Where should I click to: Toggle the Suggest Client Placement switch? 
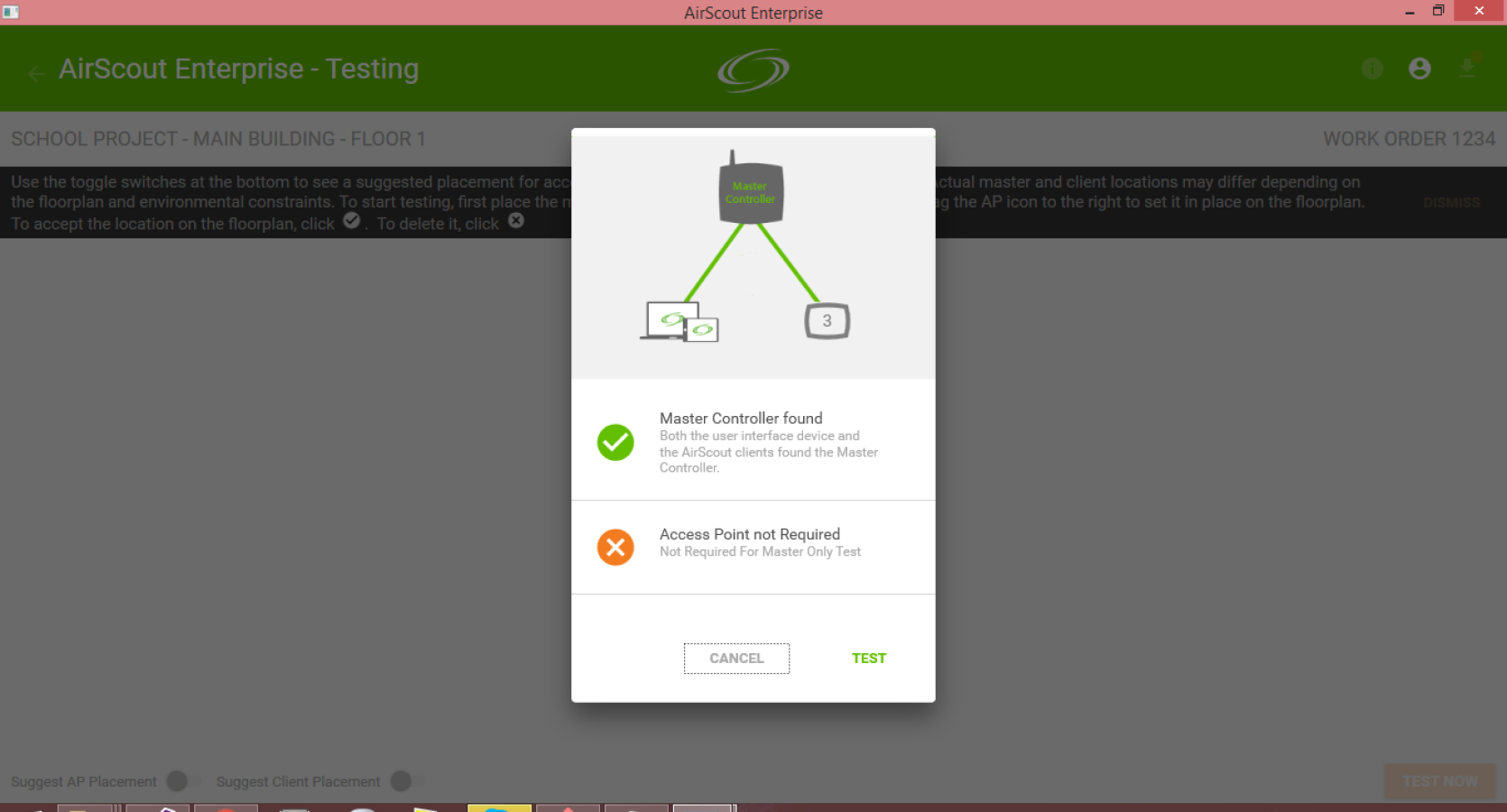(x=407, y=781)
